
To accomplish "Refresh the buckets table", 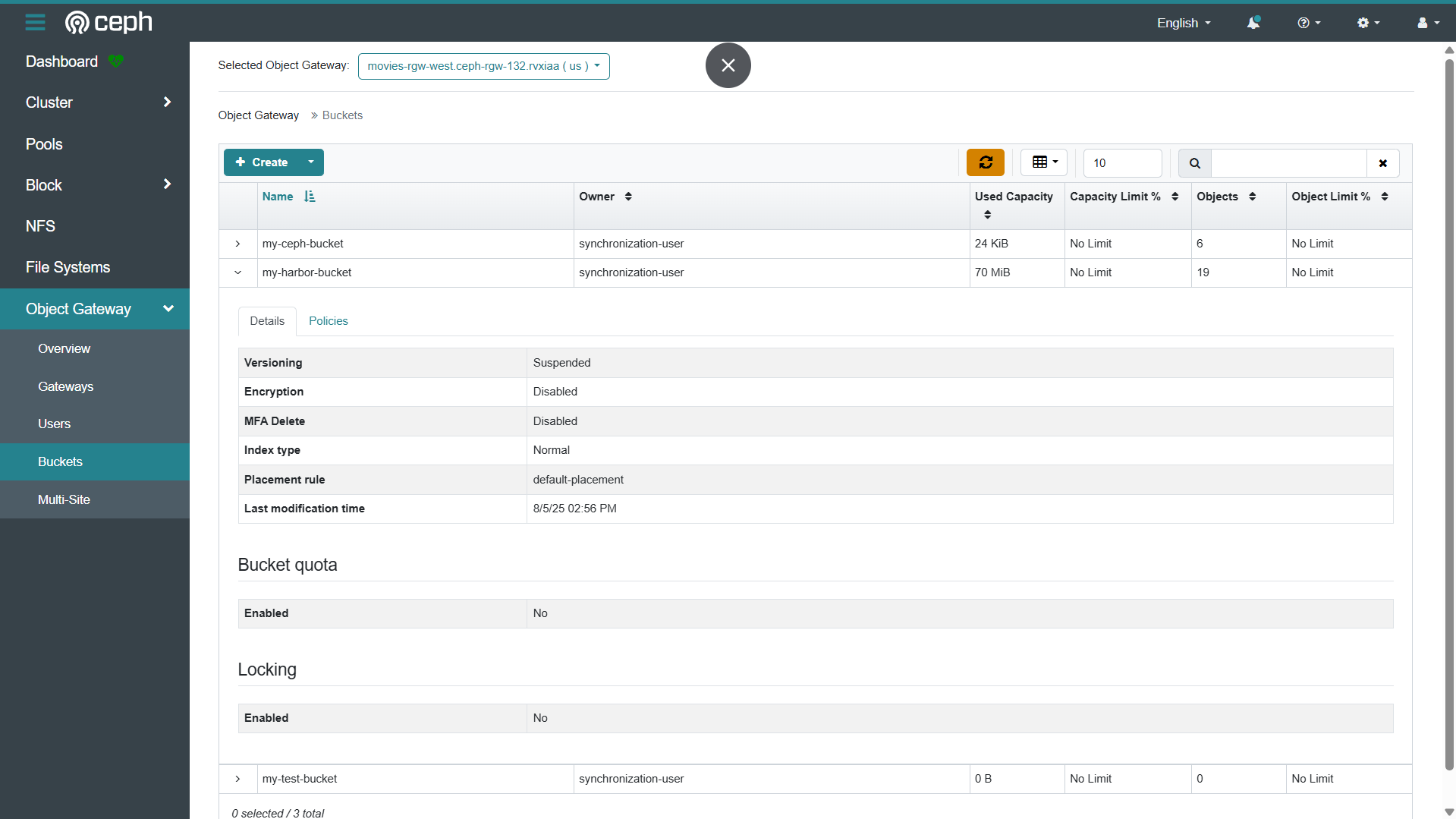I will (x=986, y=162).
